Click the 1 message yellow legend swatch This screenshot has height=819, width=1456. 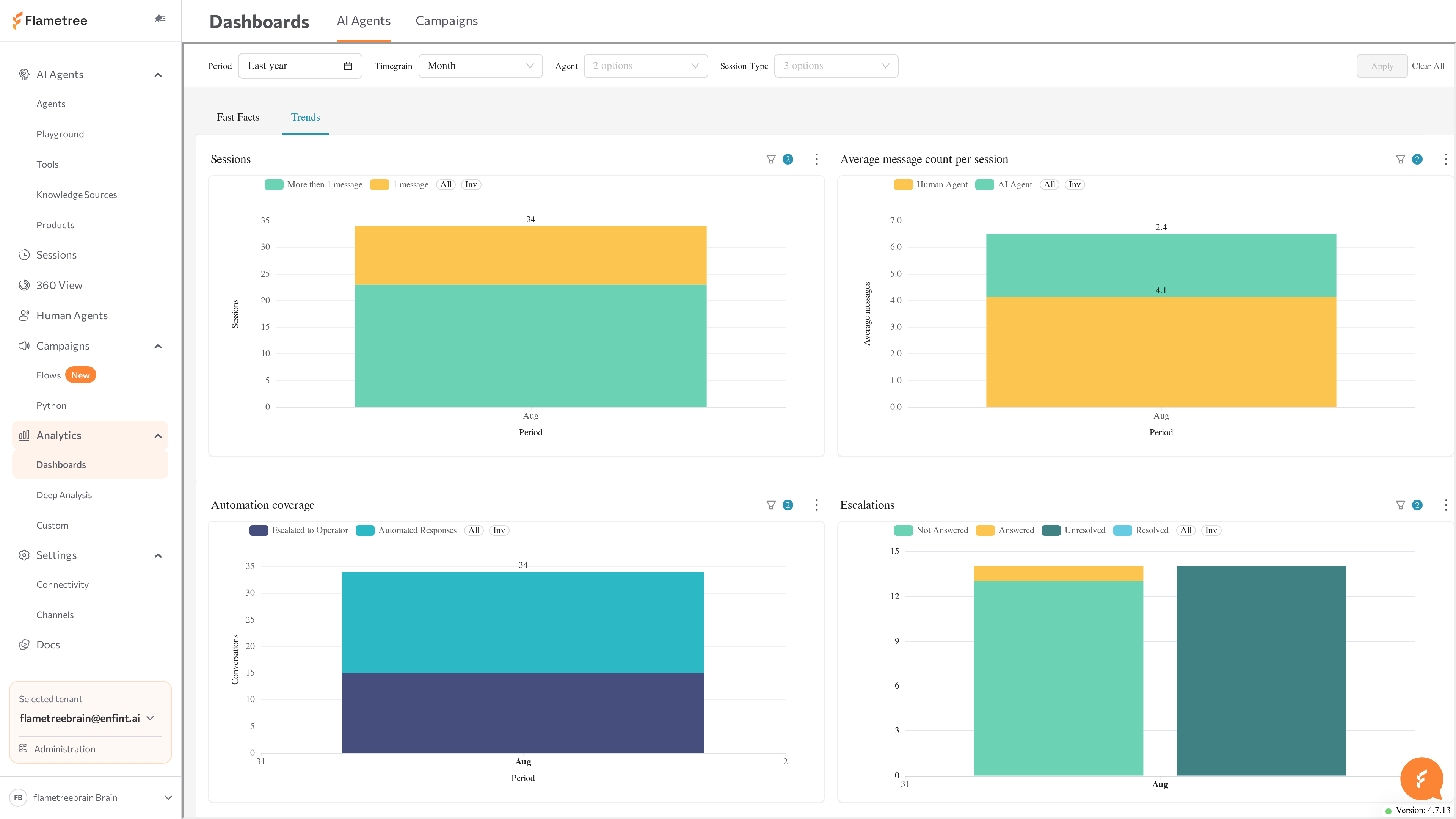pos(379,185)
